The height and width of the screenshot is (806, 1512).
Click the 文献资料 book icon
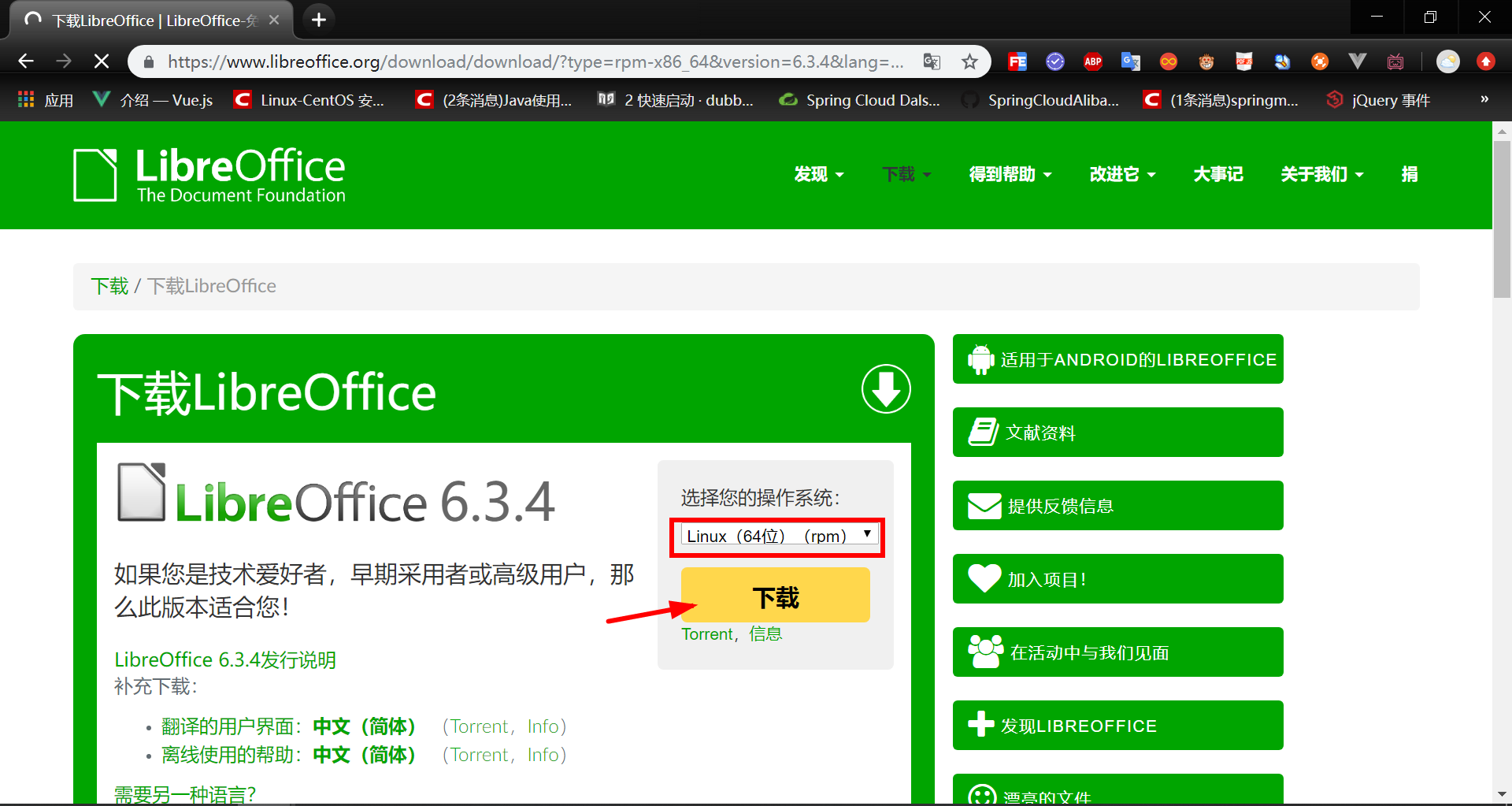click(x=984, y=433)
